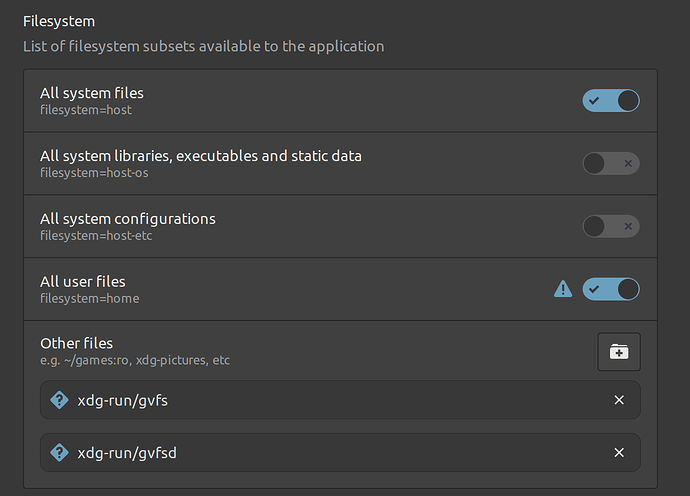Click the All system configurations row title
The image size is (690, 496).
click(127, 218)
